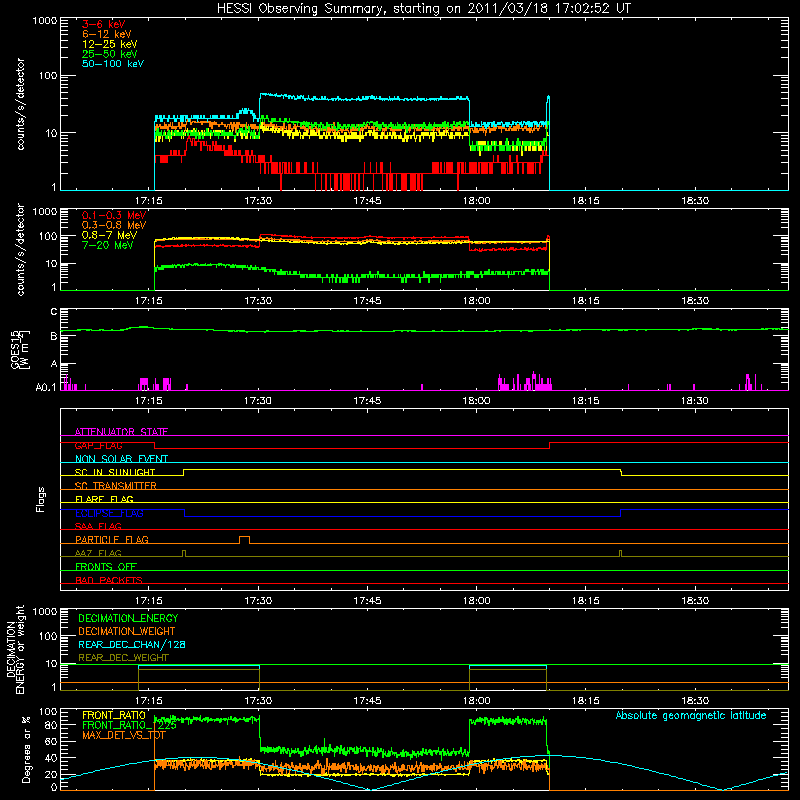800x800 pixels.
Task: Select the FRONTS_OFF flag label
Action: (106, 567)
